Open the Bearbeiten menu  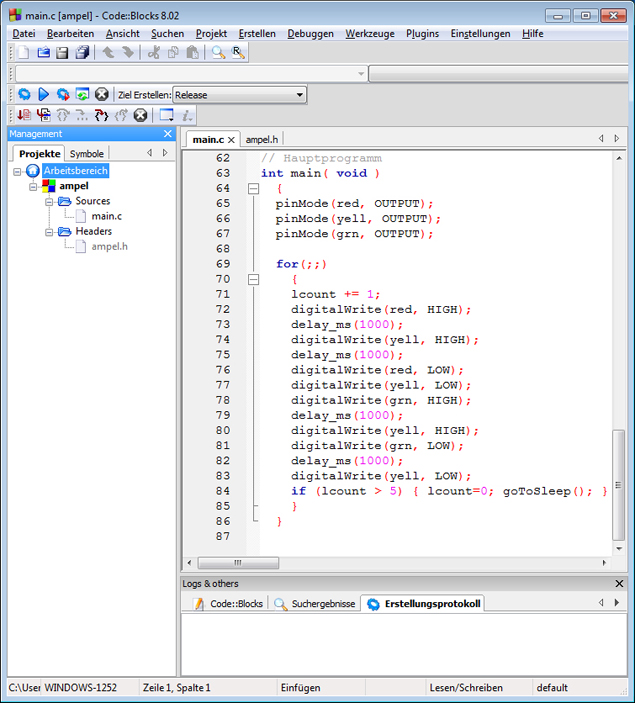click(70, 34)
